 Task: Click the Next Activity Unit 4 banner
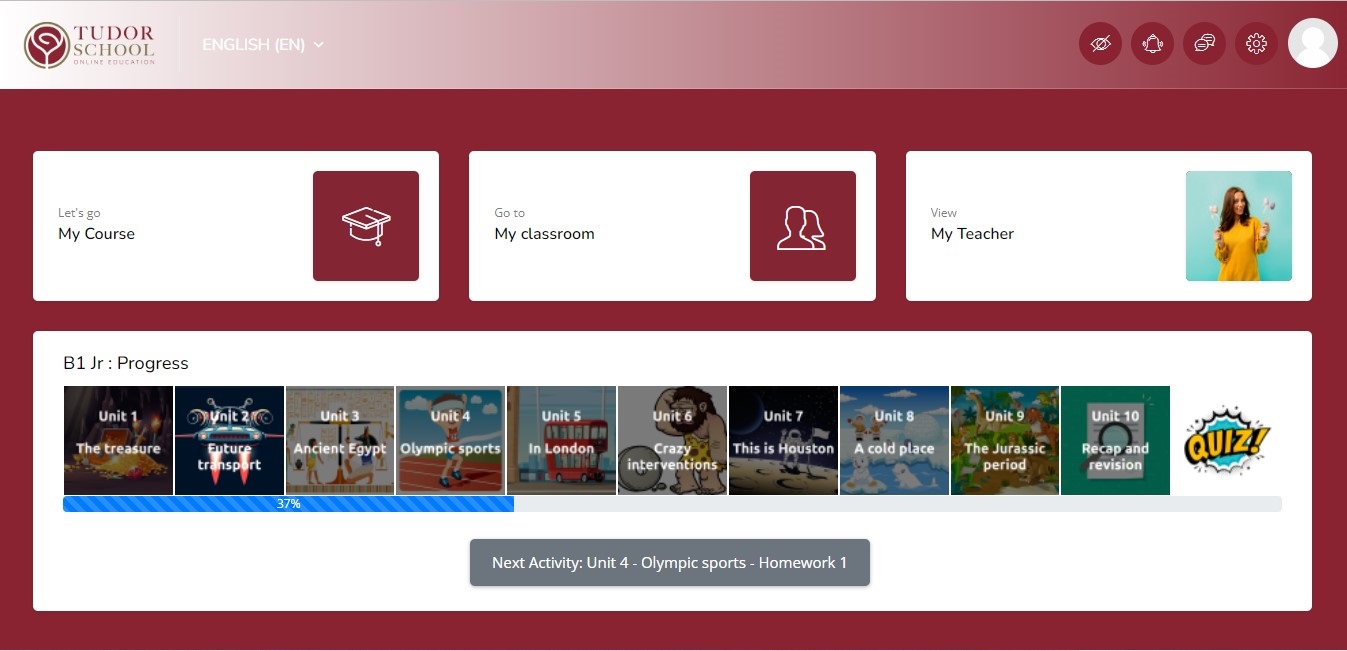669,562
